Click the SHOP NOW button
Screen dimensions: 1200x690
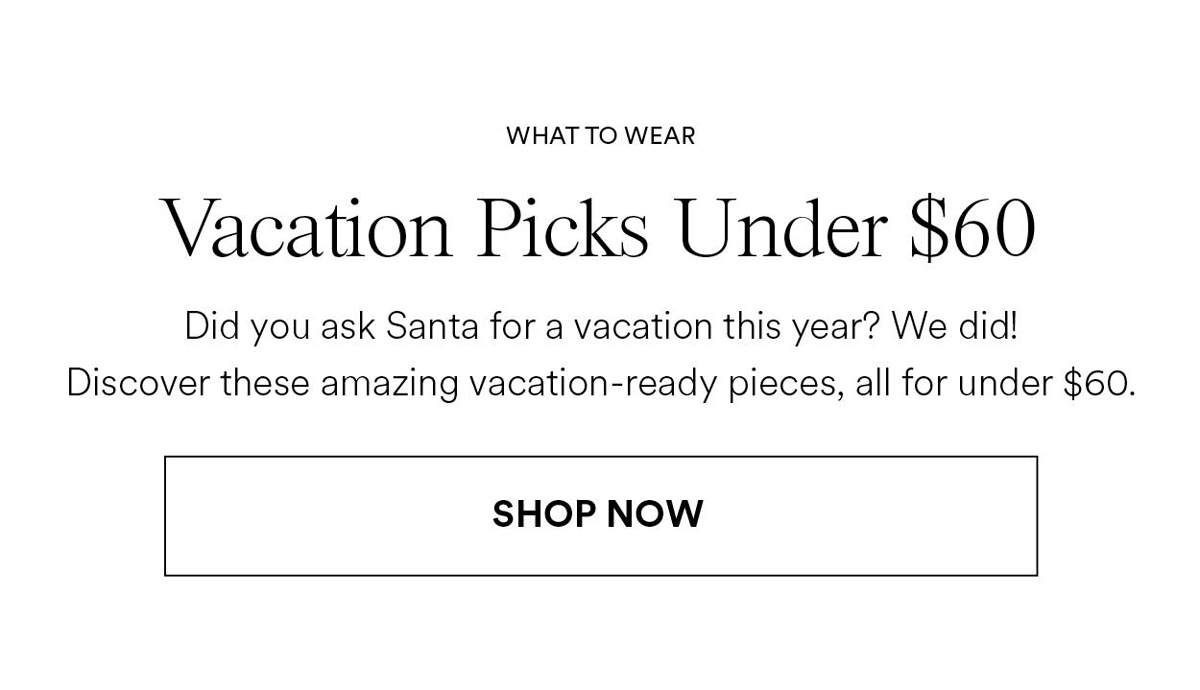tap(600, 515)
